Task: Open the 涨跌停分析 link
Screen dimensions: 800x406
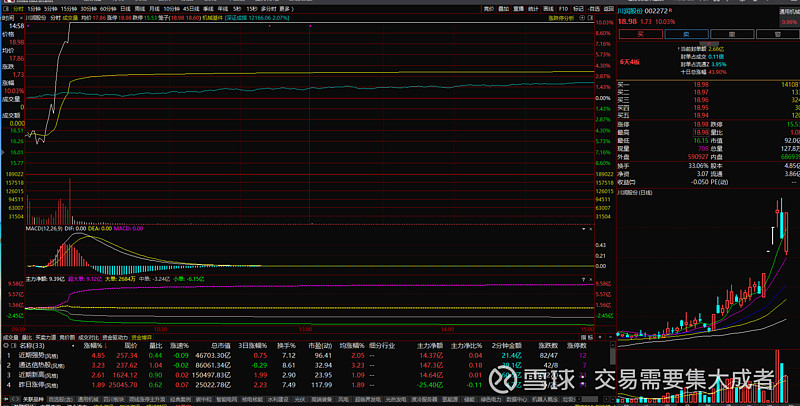Action: coord(561,18)
